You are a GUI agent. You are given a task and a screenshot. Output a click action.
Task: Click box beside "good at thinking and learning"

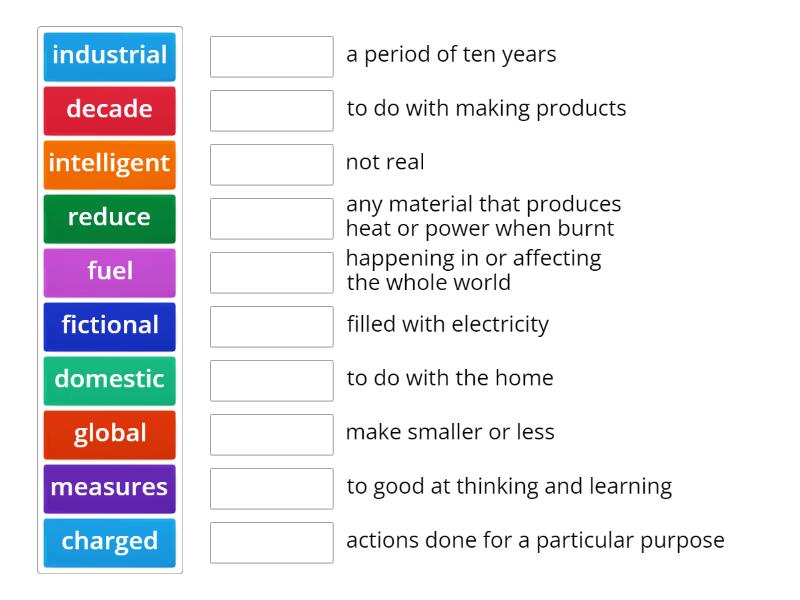[272, 488]
